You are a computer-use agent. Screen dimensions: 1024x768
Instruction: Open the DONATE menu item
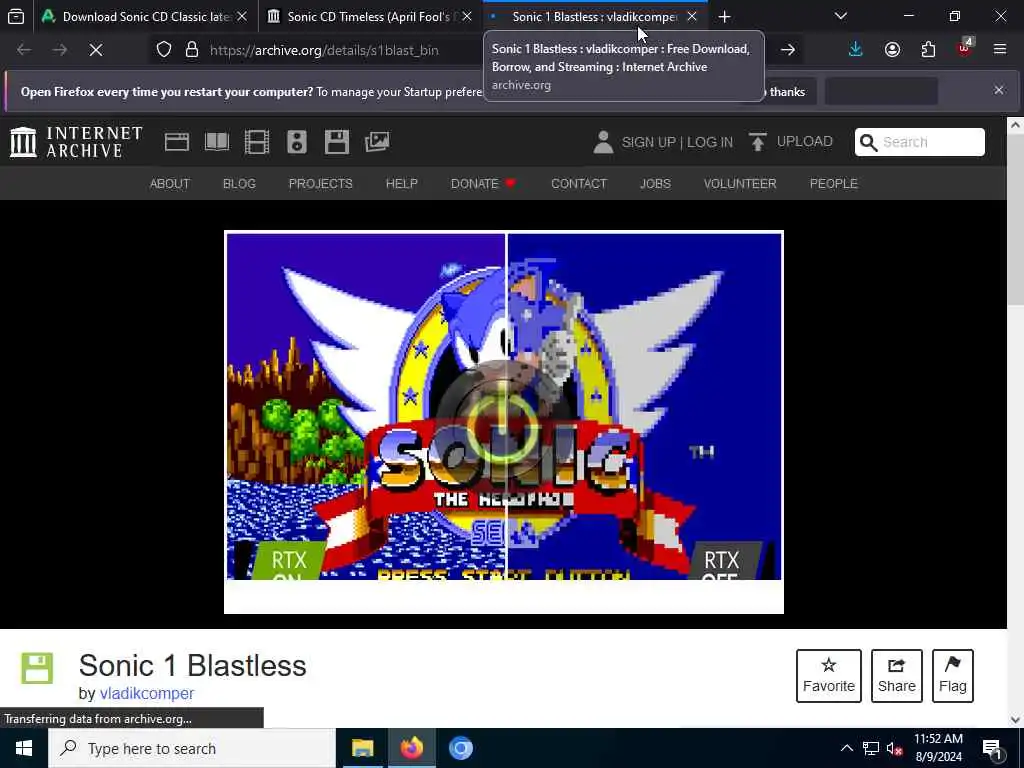[483, 184]
